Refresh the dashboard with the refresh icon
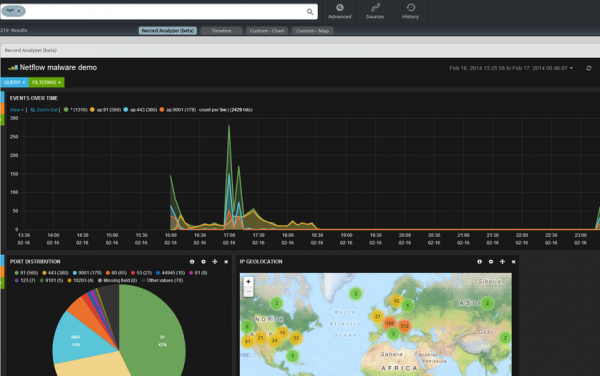 point(589,68)
